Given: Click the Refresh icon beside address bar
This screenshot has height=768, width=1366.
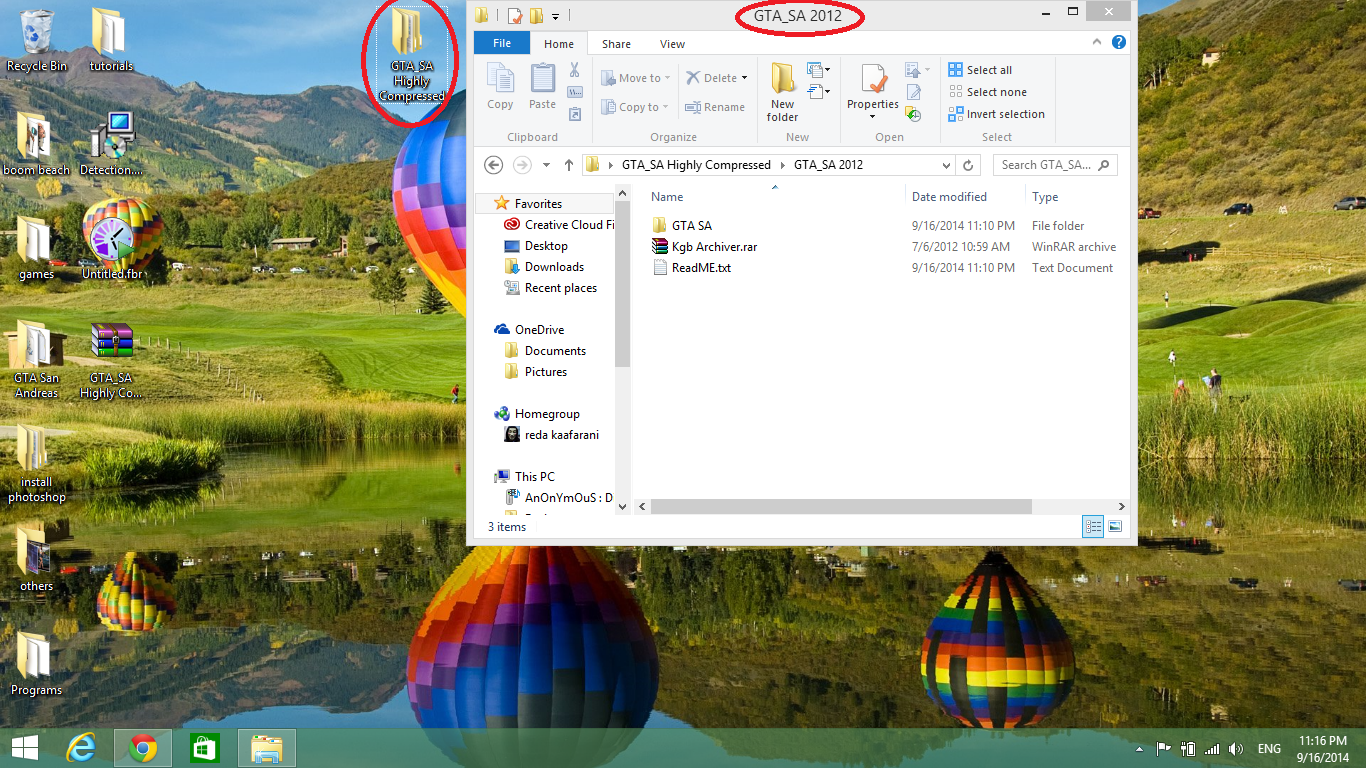Looking at the screenshot, I should pyautogui.click(x=967, y=165).
